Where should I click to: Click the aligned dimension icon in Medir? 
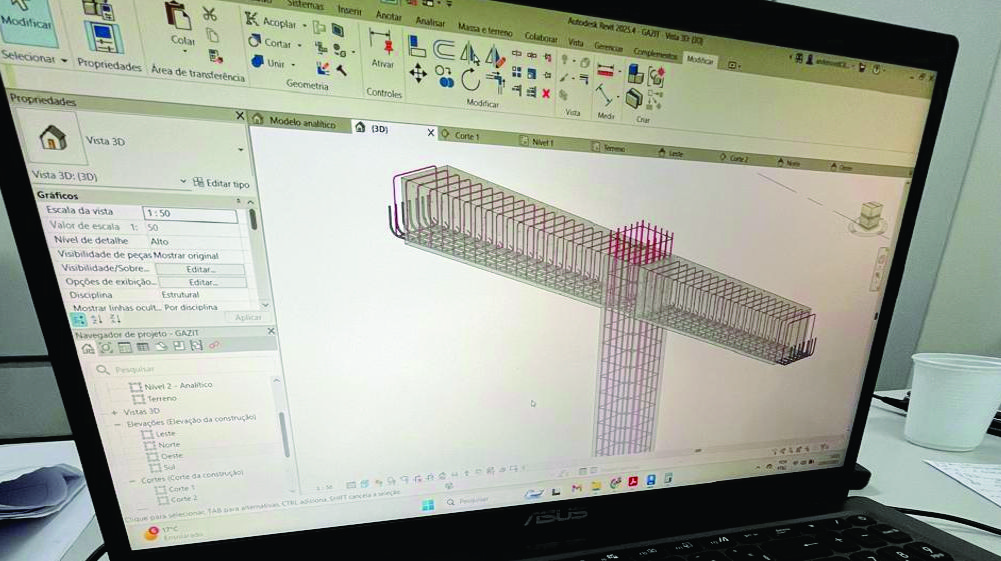(605, 70)
